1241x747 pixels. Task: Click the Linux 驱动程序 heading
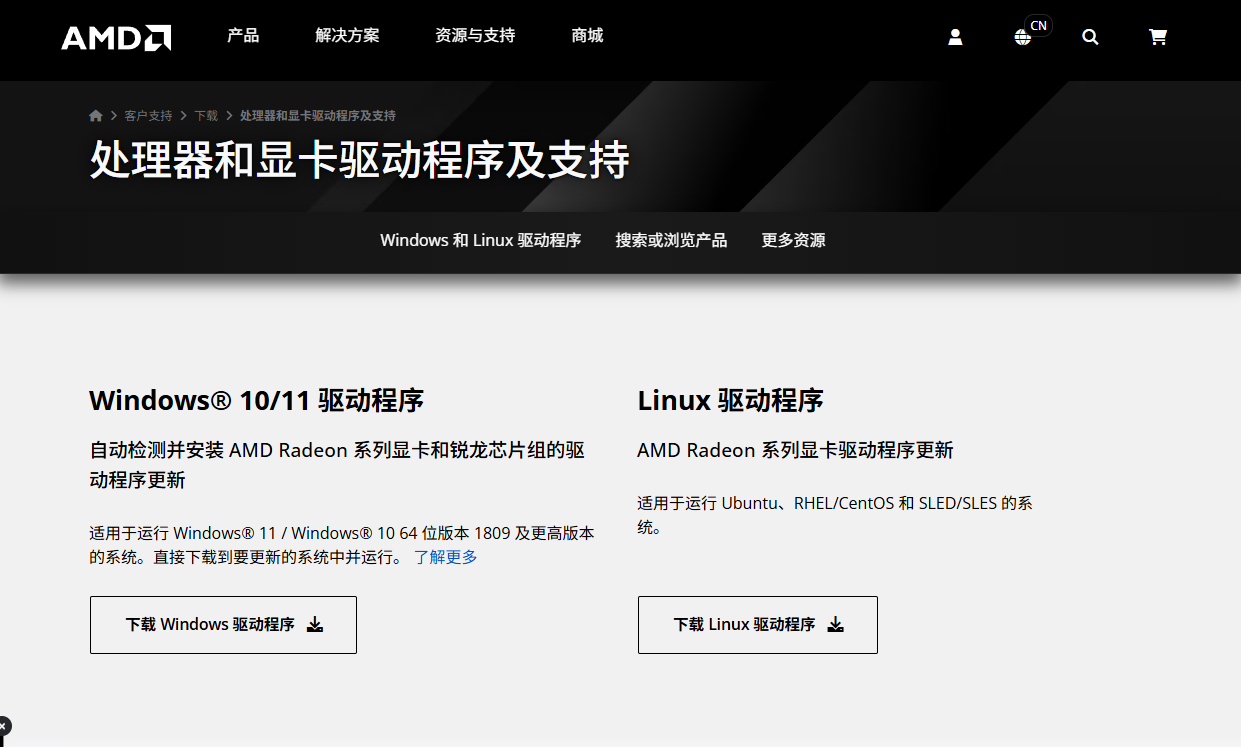click(x=730, y=401)
